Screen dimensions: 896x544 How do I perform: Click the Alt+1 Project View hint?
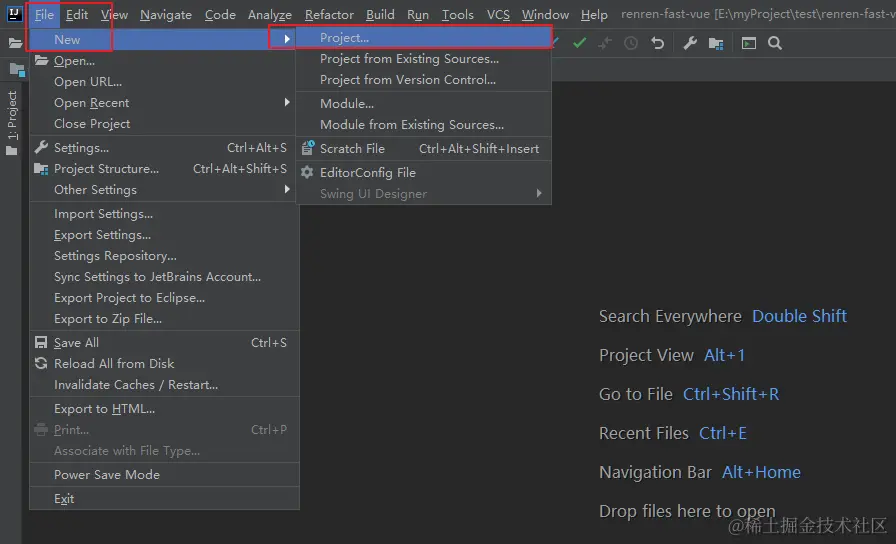(x=724, y=355)
